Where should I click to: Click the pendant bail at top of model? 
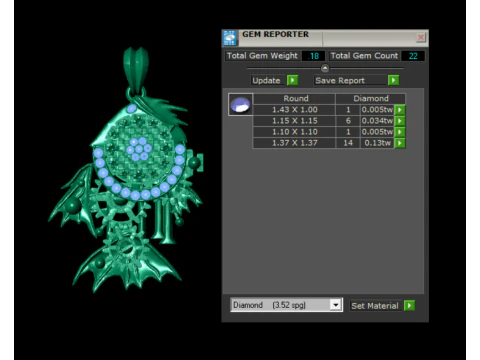136,69
